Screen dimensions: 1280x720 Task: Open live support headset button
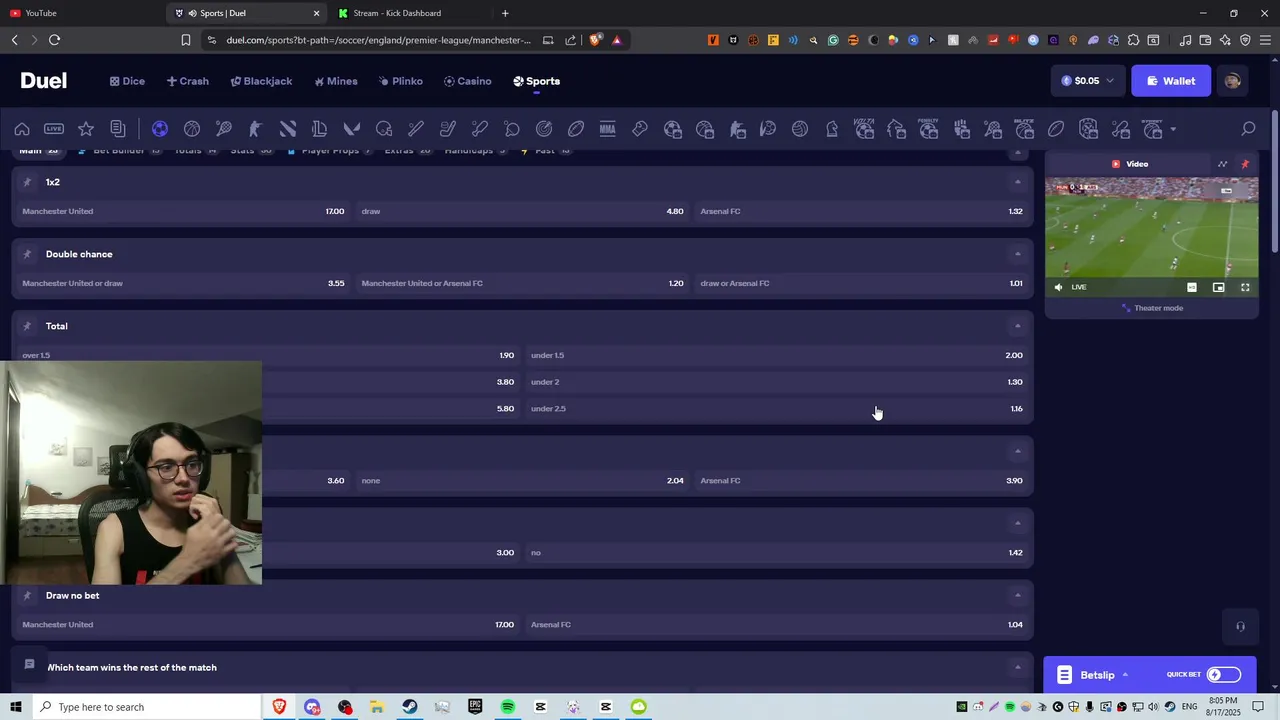point(1240,627)
